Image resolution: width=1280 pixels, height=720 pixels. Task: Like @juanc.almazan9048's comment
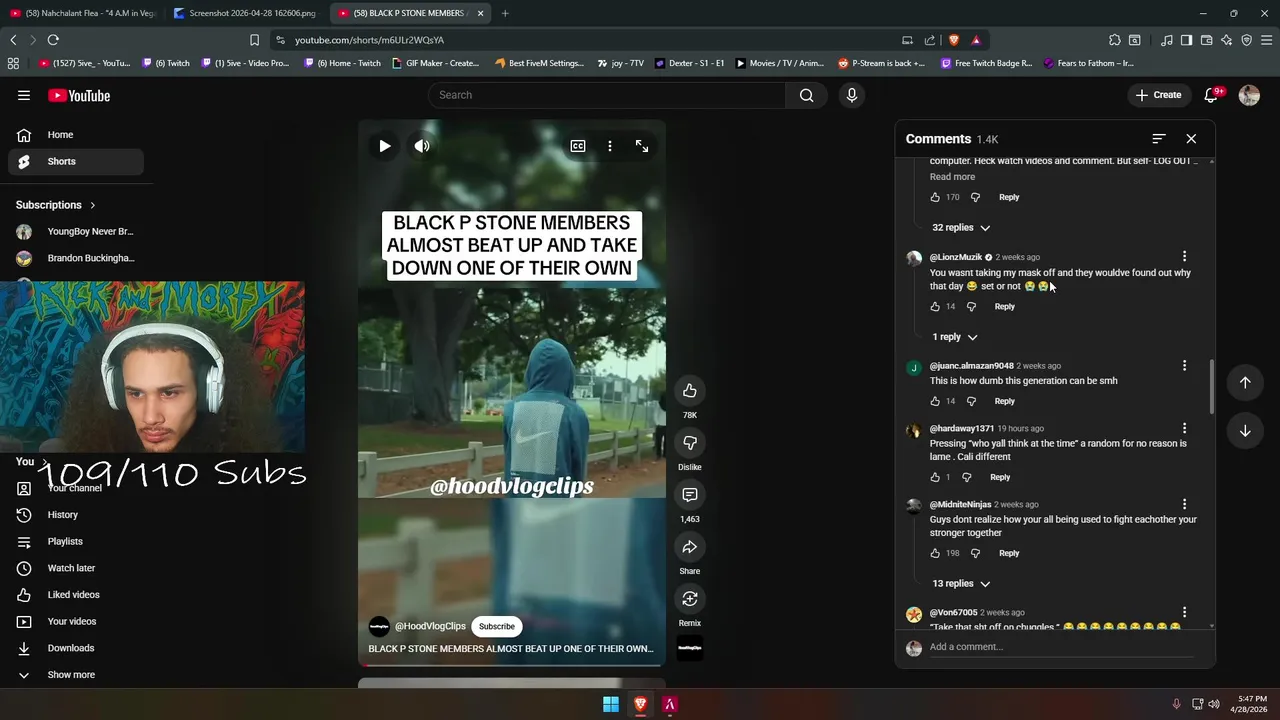935,401
